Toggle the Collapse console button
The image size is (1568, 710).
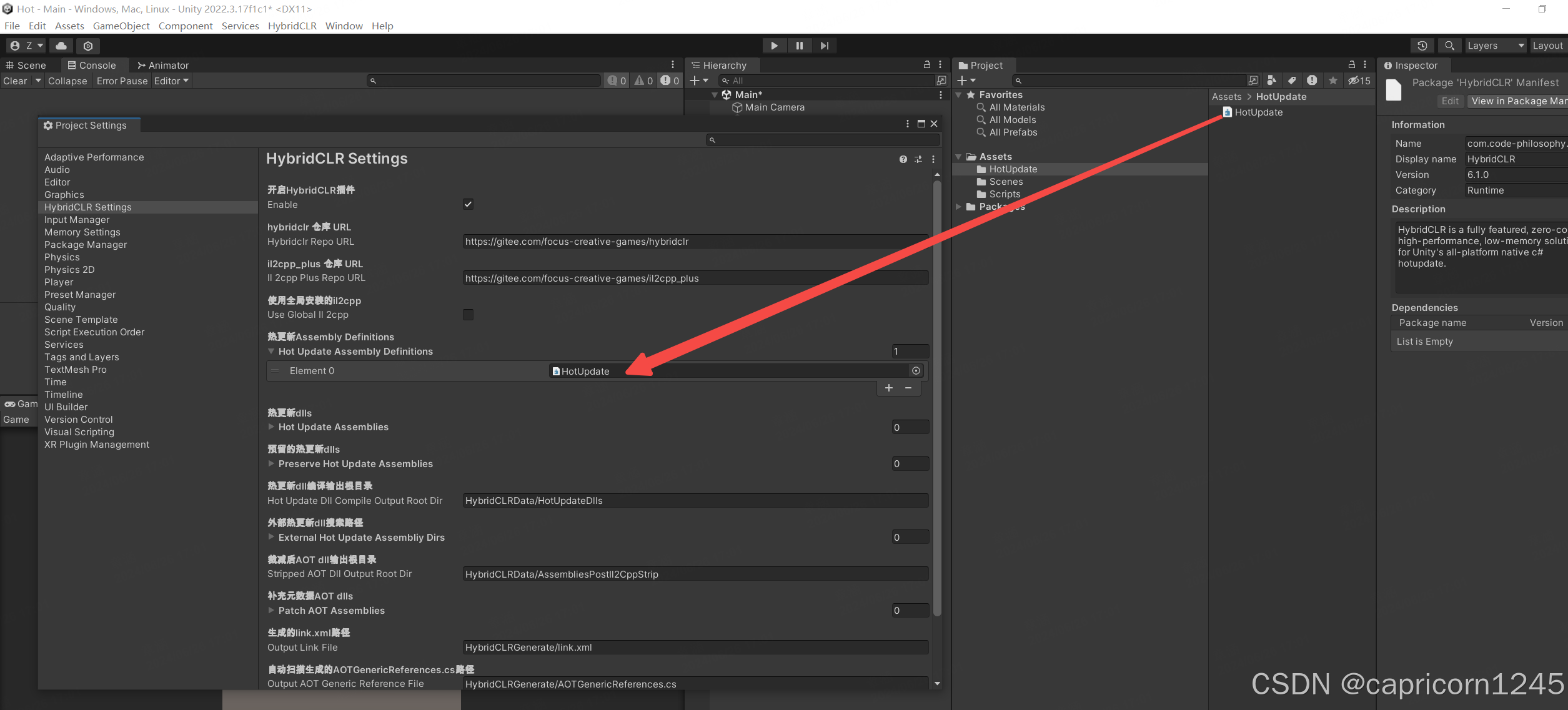click(67, 81)
